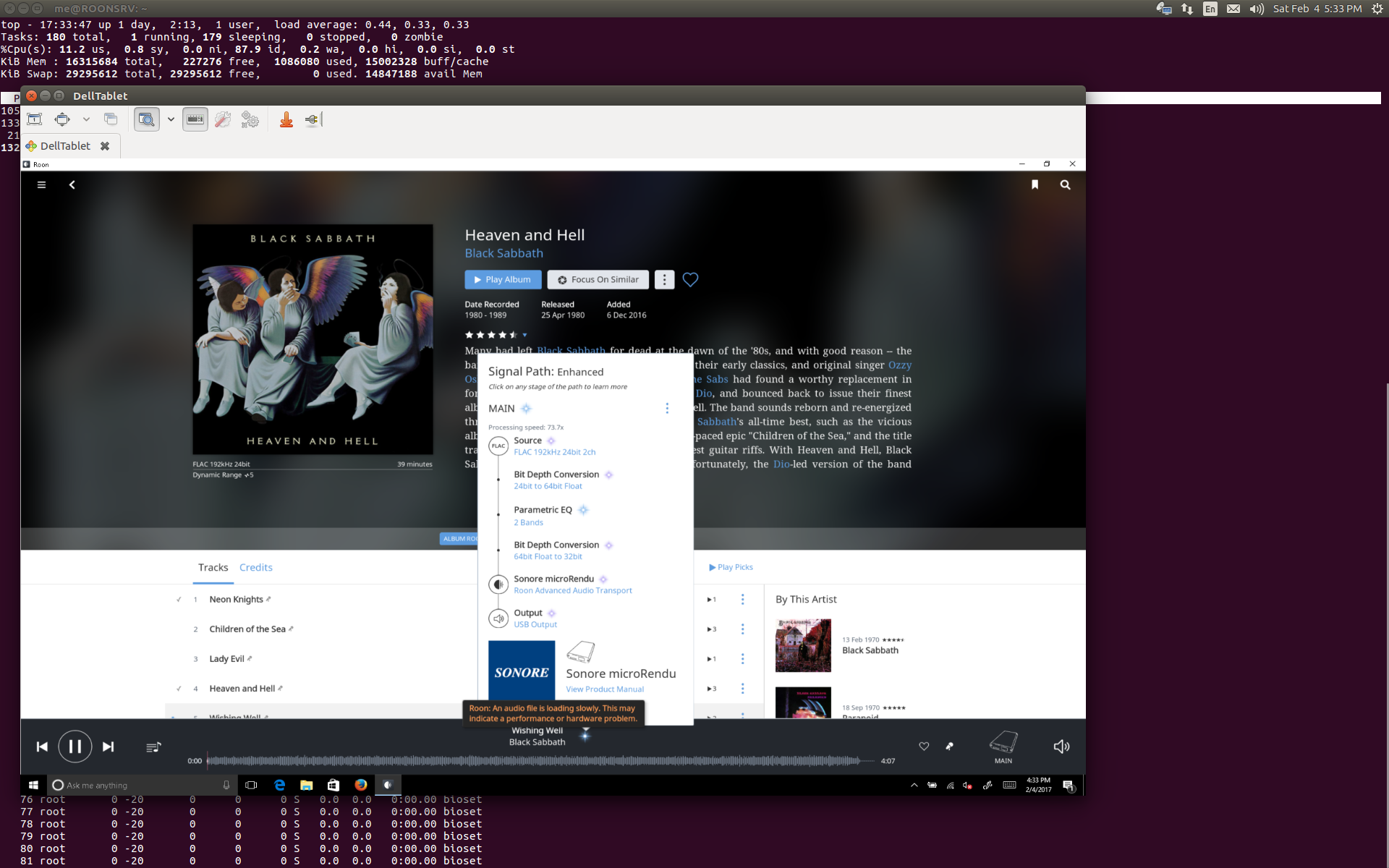Open options for Children of the Sea row
Viewport: 1389px width, 868px height.
click(x=742, y=629)
